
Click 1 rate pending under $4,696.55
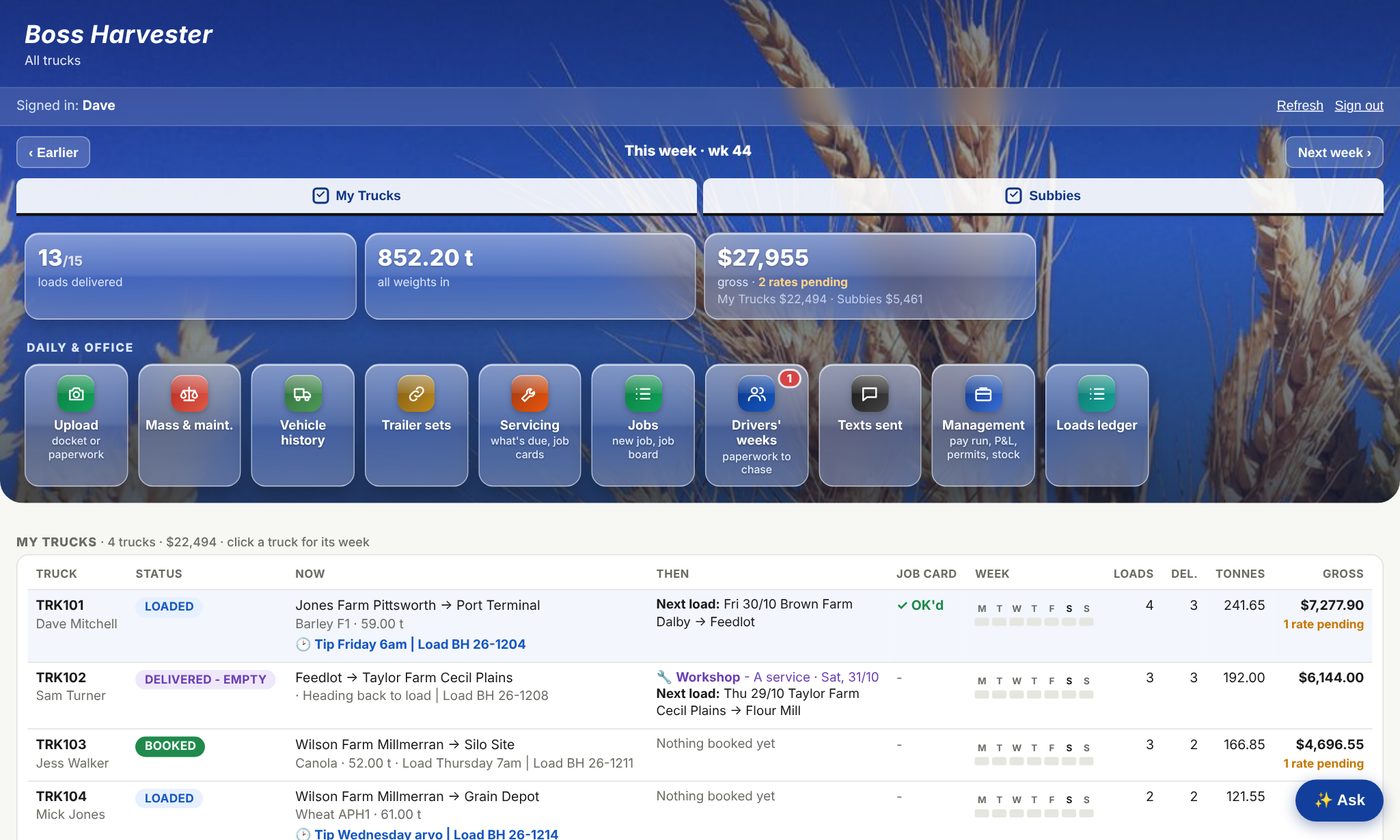point(1324,764)
